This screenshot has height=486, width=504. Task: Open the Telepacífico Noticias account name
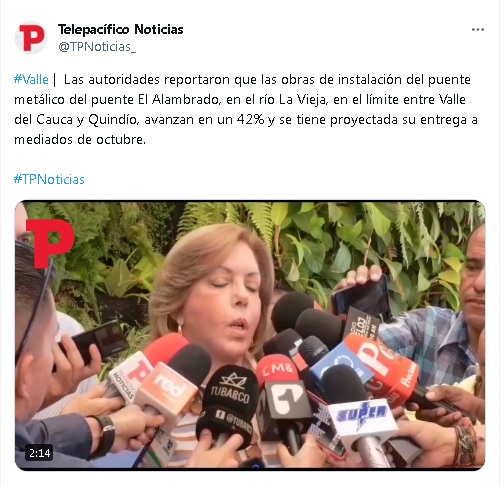point(121,29)
